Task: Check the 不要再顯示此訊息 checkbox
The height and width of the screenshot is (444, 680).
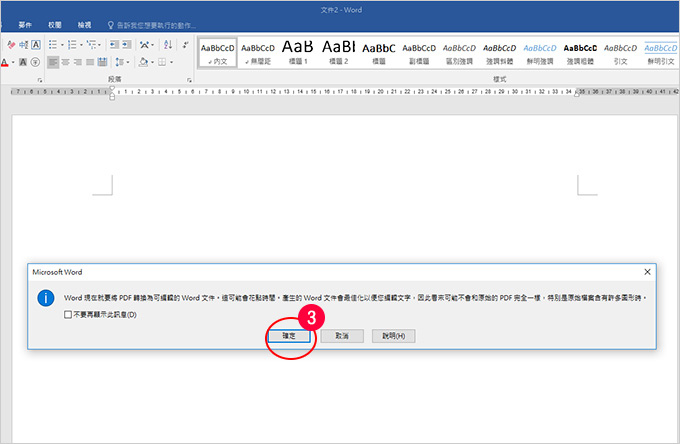Action: click(x=68, y=314)
